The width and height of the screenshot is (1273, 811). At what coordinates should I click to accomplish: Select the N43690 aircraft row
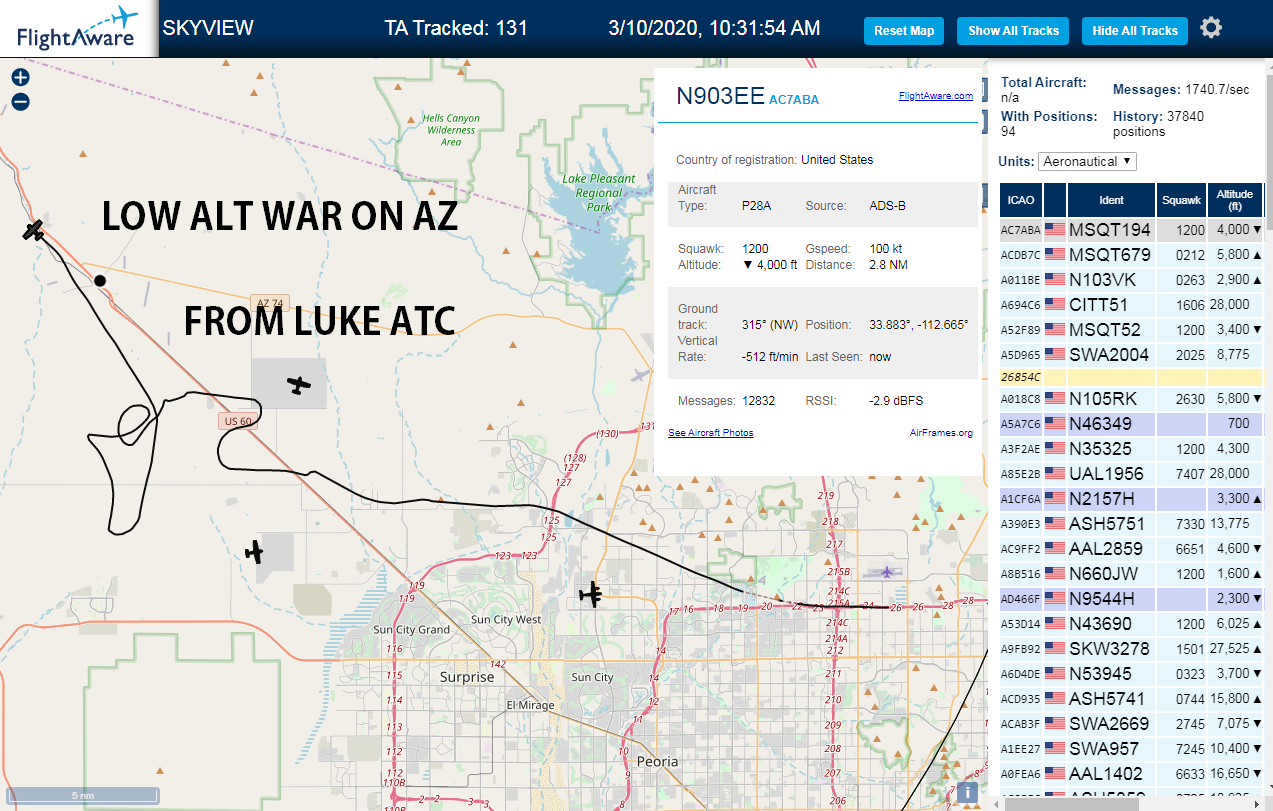coord(1131,623)
